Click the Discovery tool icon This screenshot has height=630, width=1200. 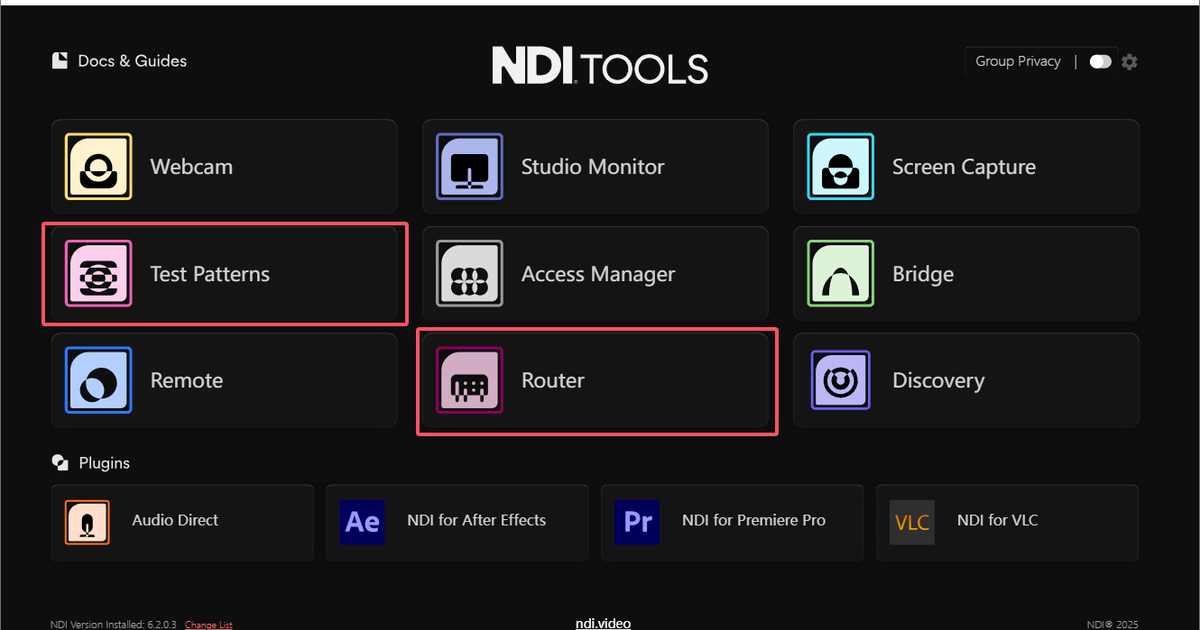[840, 380]
